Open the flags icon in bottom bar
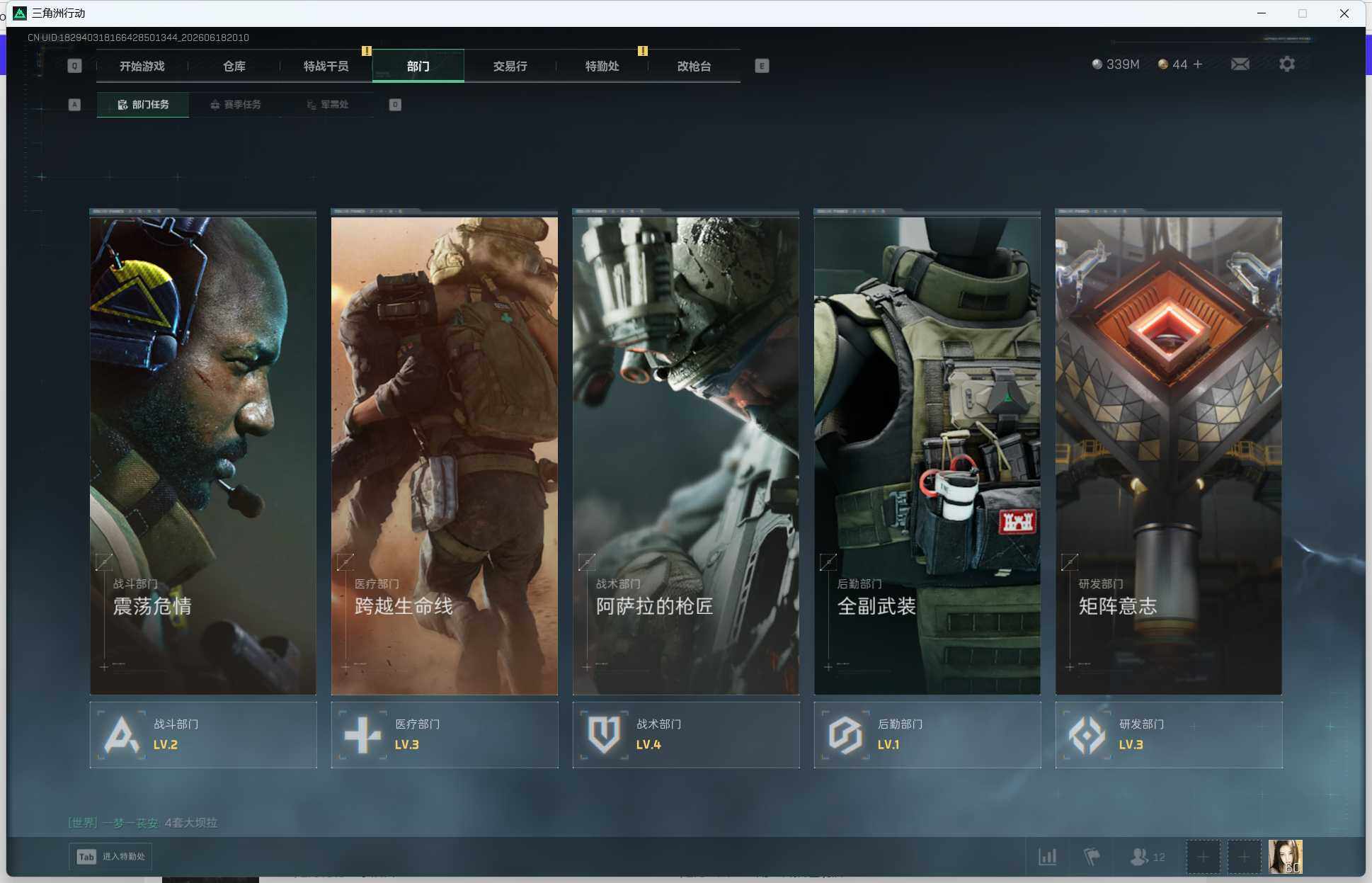1372x883 pixels. click(x=1092, y=857)
